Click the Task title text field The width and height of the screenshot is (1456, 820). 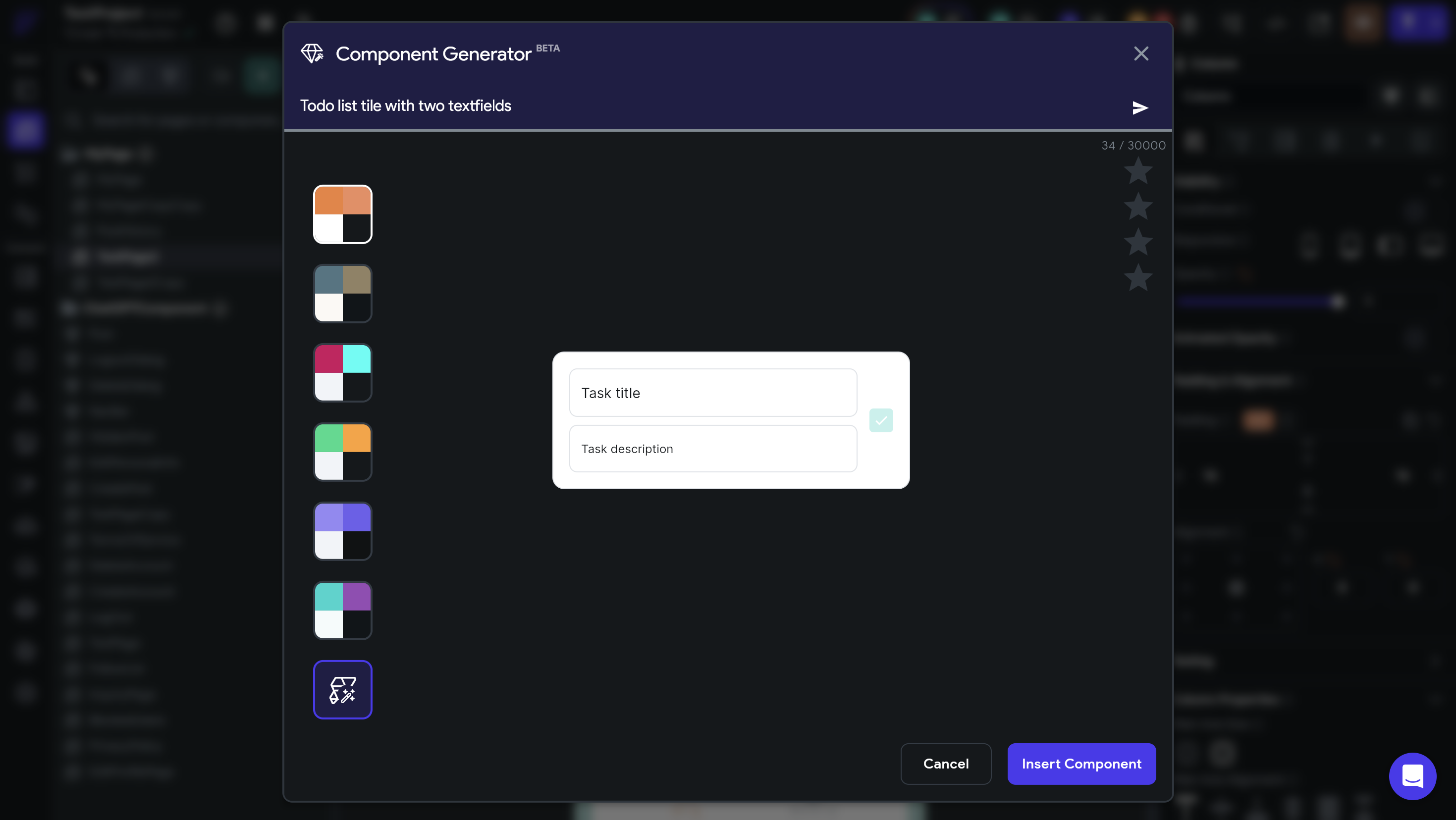coord(713,393)
